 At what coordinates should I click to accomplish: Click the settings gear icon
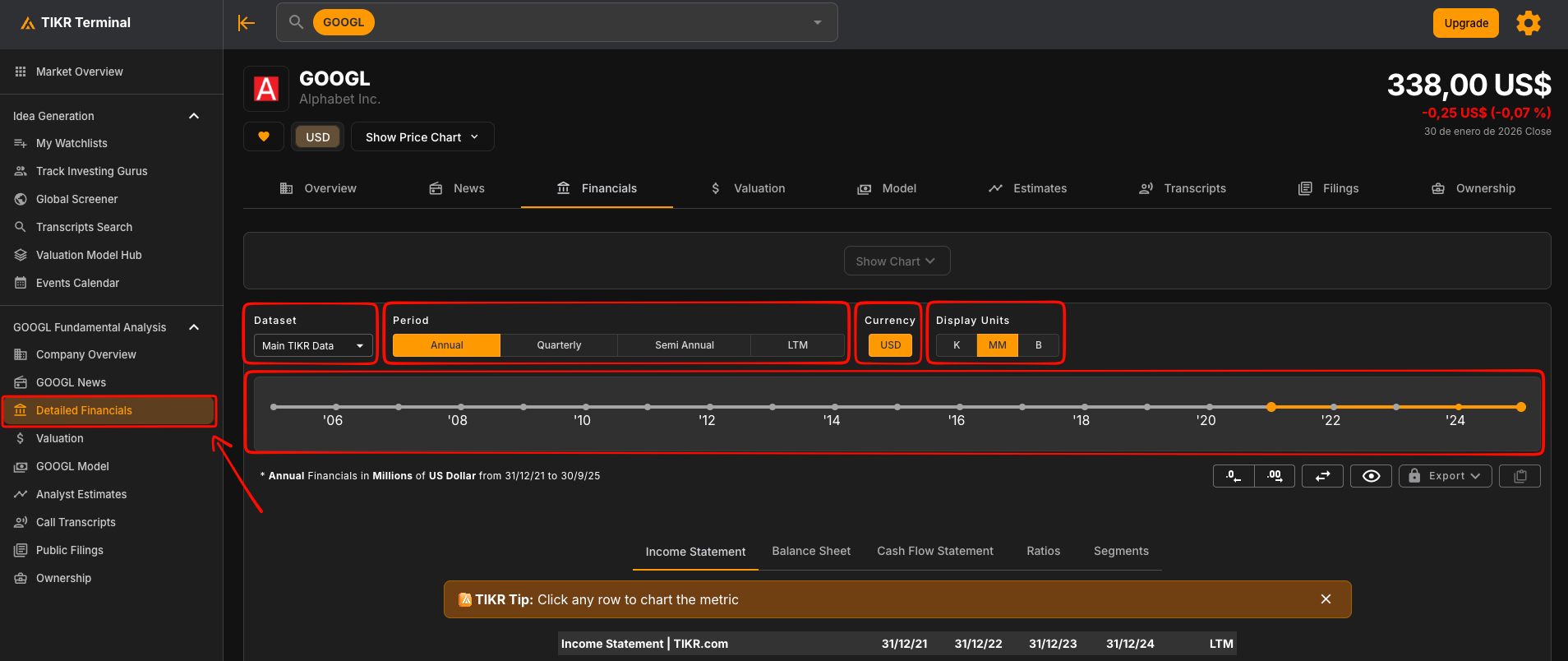pyautogui.click(x=1528, y=23)
